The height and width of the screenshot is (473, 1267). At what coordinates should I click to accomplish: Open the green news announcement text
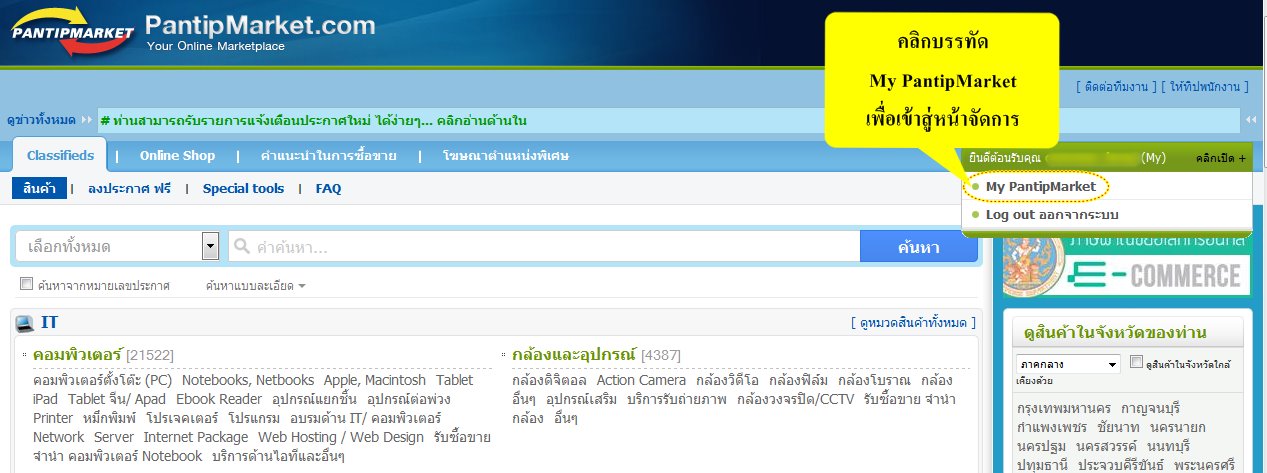[x=314, y=121]
